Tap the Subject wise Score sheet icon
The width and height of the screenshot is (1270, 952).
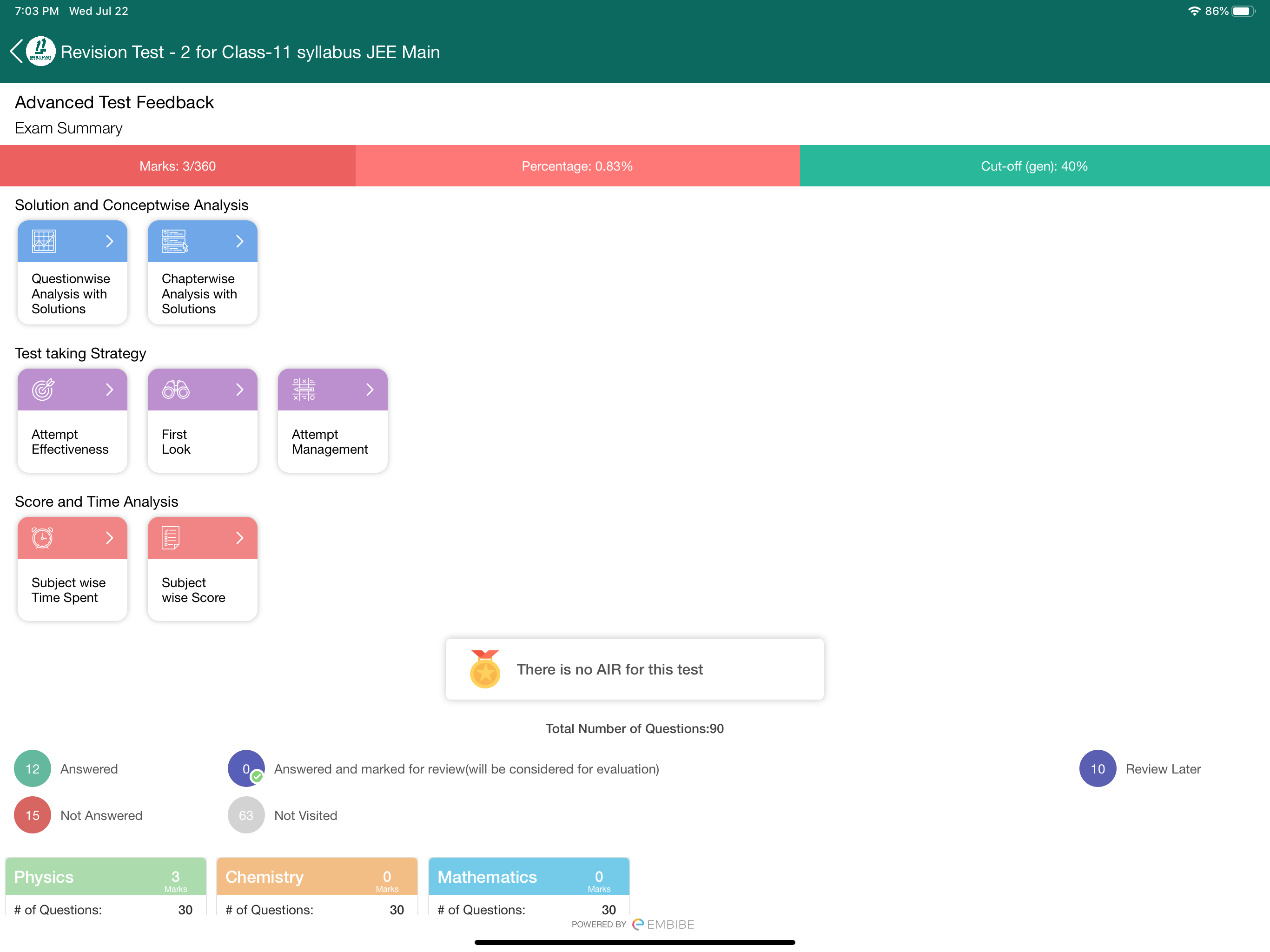click(x=171, y=538)
